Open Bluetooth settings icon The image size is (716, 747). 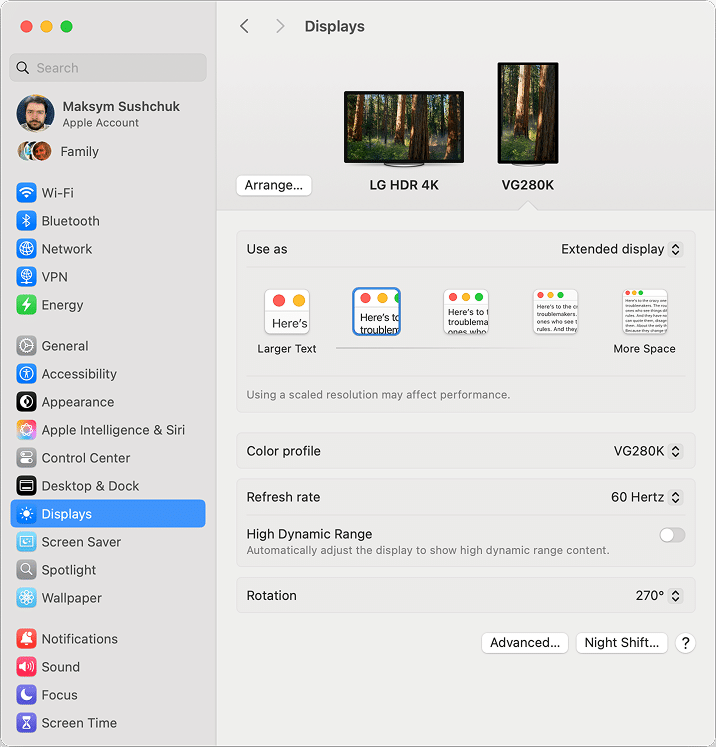pos(26,221)
